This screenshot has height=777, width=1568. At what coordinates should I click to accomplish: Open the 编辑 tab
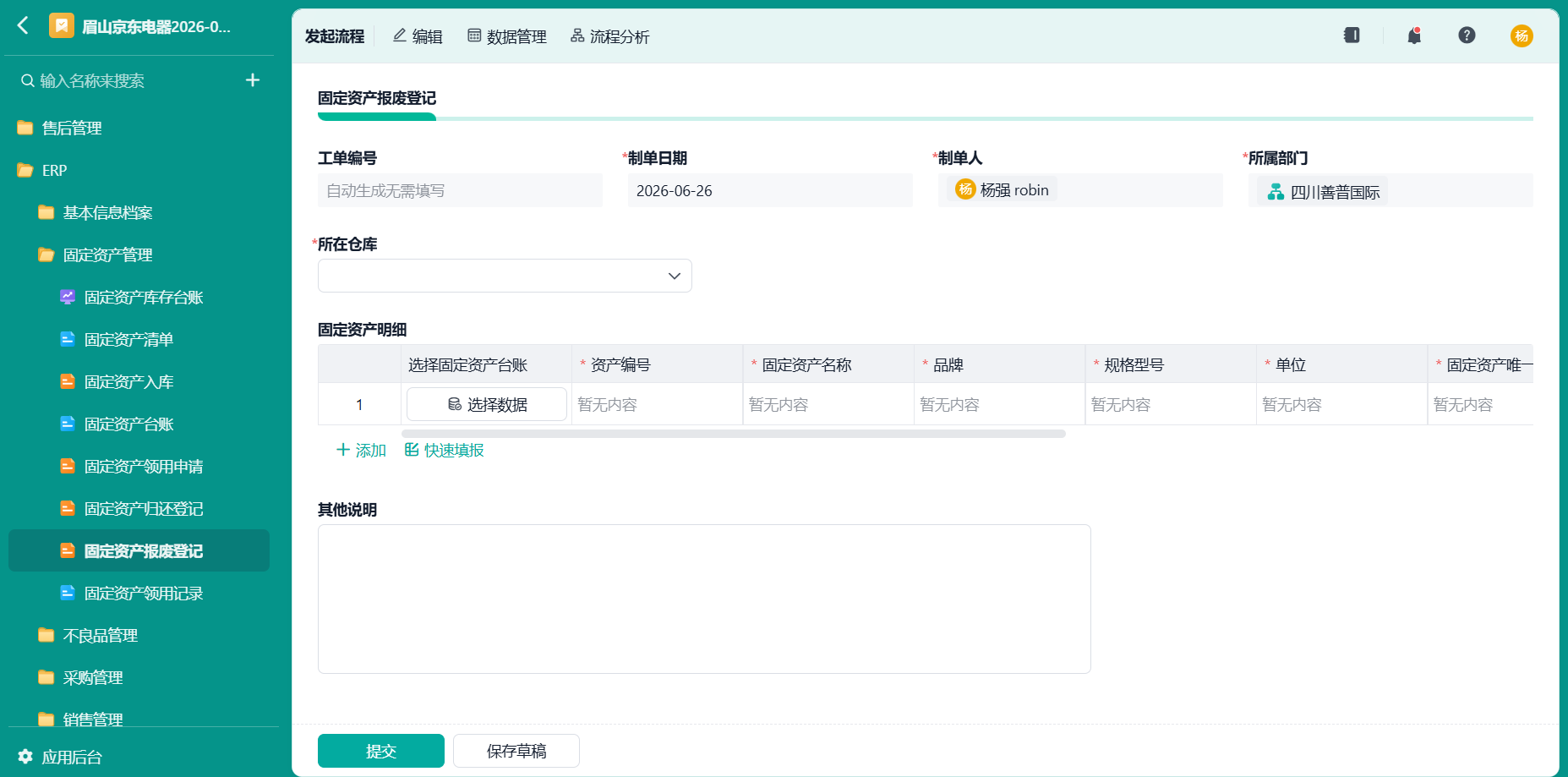coord(418,36)
